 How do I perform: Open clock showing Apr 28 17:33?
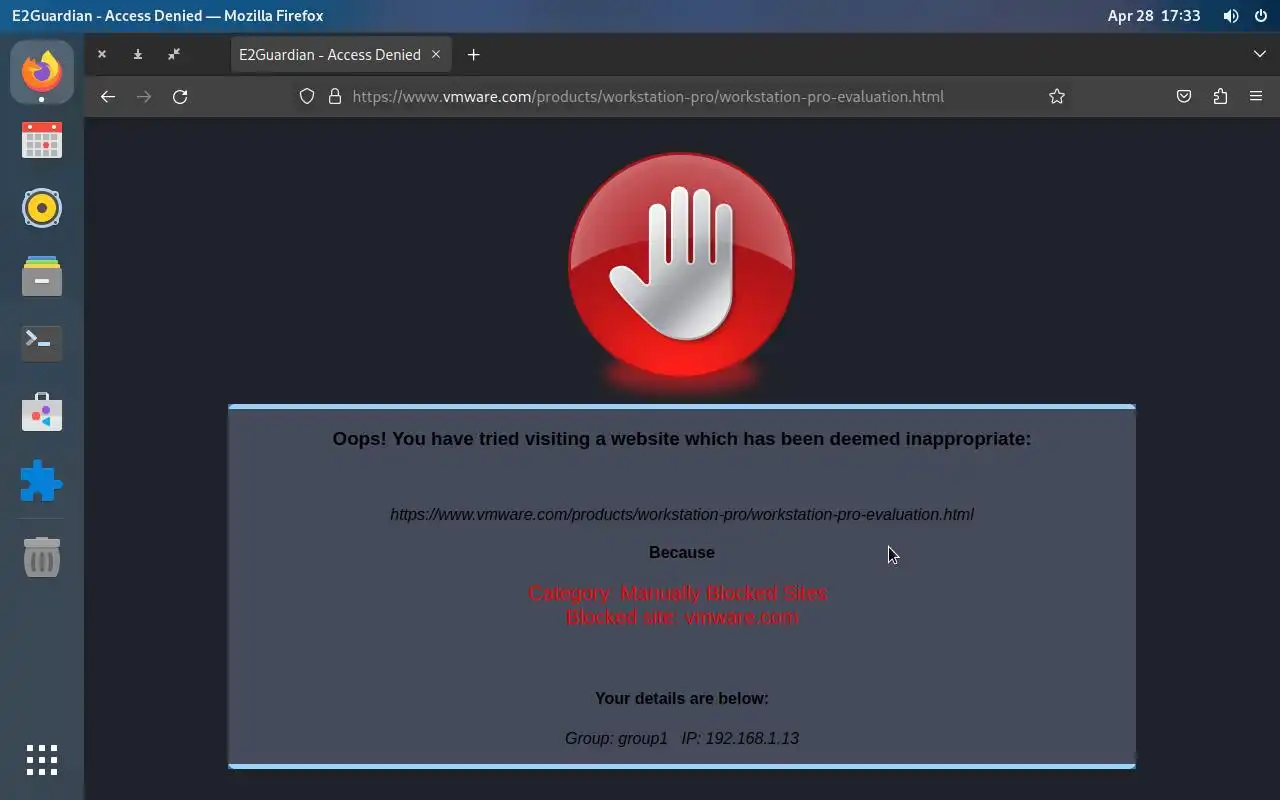point(1154,16)
